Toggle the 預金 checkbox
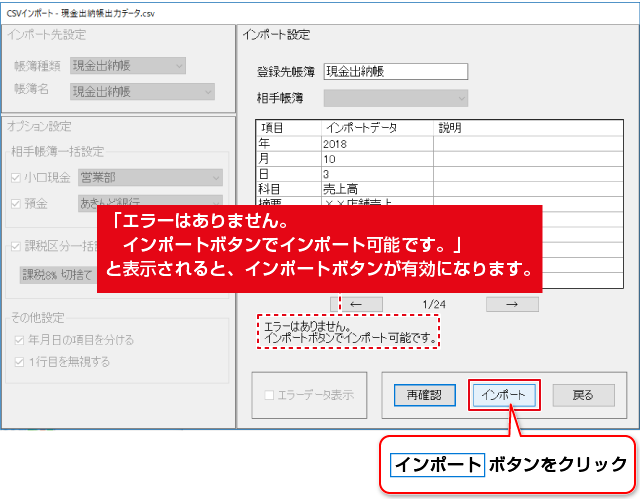The width and height of the screenshot is (640, 499). pyautogui.click(x=15, y=203)
